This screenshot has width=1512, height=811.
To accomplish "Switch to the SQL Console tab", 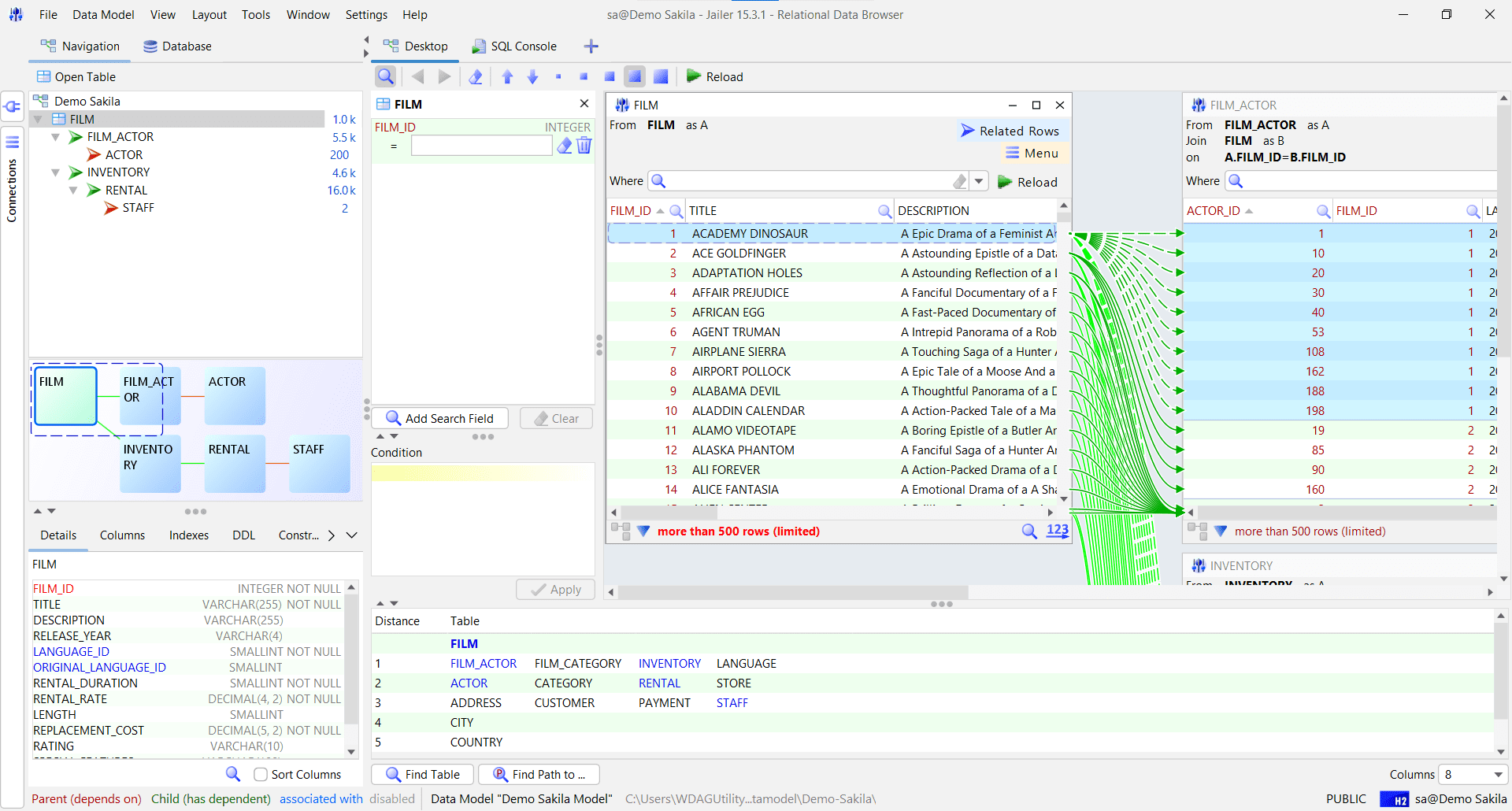I will tap(514, 46).
